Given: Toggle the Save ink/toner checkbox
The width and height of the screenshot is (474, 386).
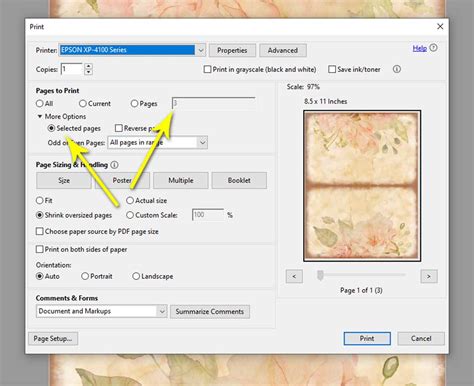Looking at the screenshot, I should coord(332,69).
